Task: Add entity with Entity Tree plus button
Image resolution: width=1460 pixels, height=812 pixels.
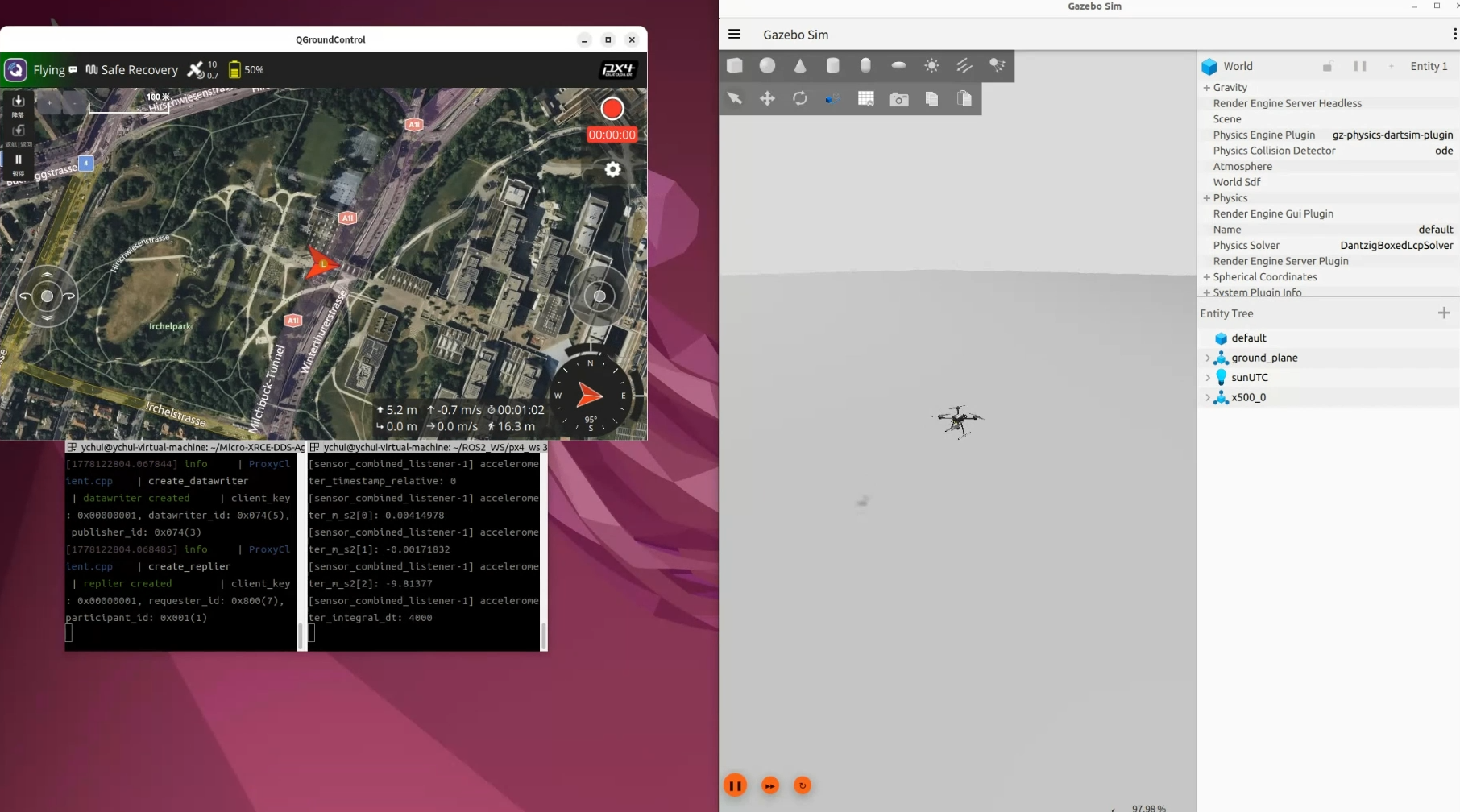Action: [x=1444, y=313]
